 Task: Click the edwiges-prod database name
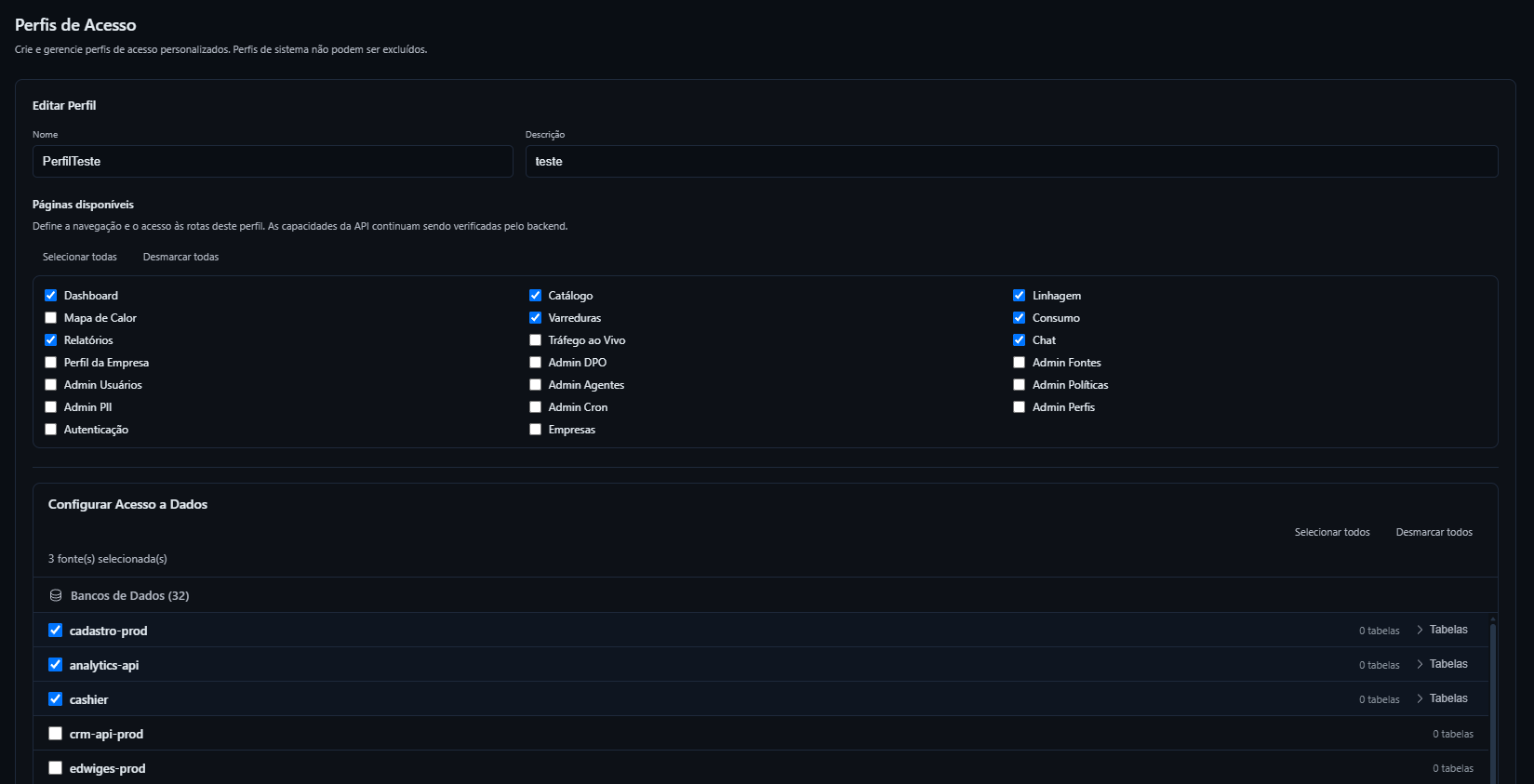108,768
